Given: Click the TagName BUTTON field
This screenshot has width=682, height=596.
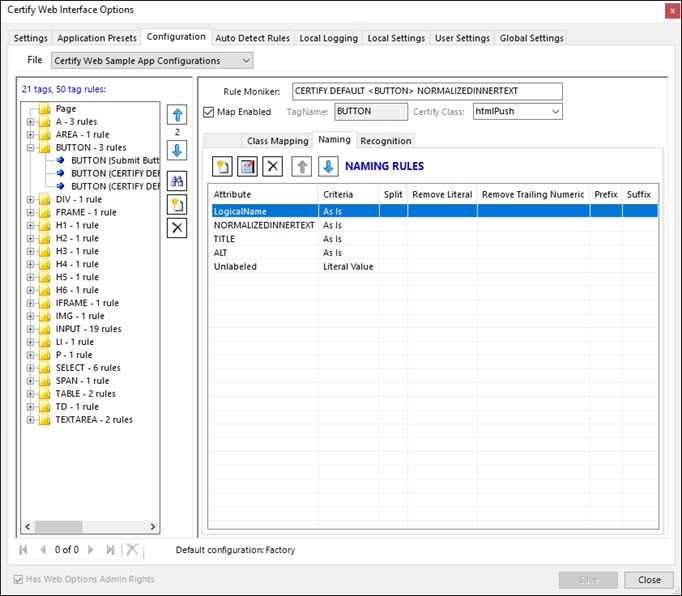Looking at the screenshot, I should (371, 112).
